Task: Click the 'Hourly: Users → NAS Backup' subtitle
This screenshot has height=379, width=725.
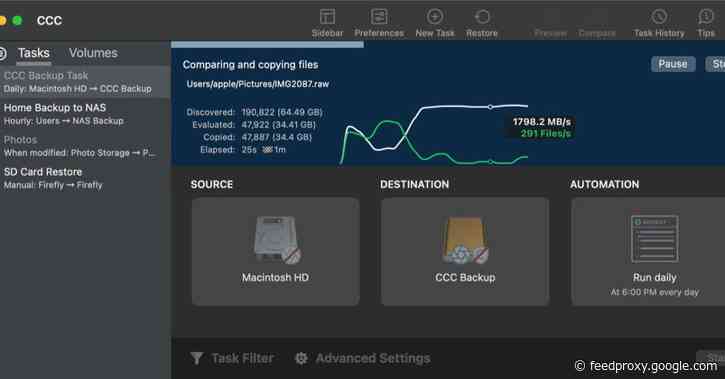Action: pyautogui.click(x=64, y=121)
